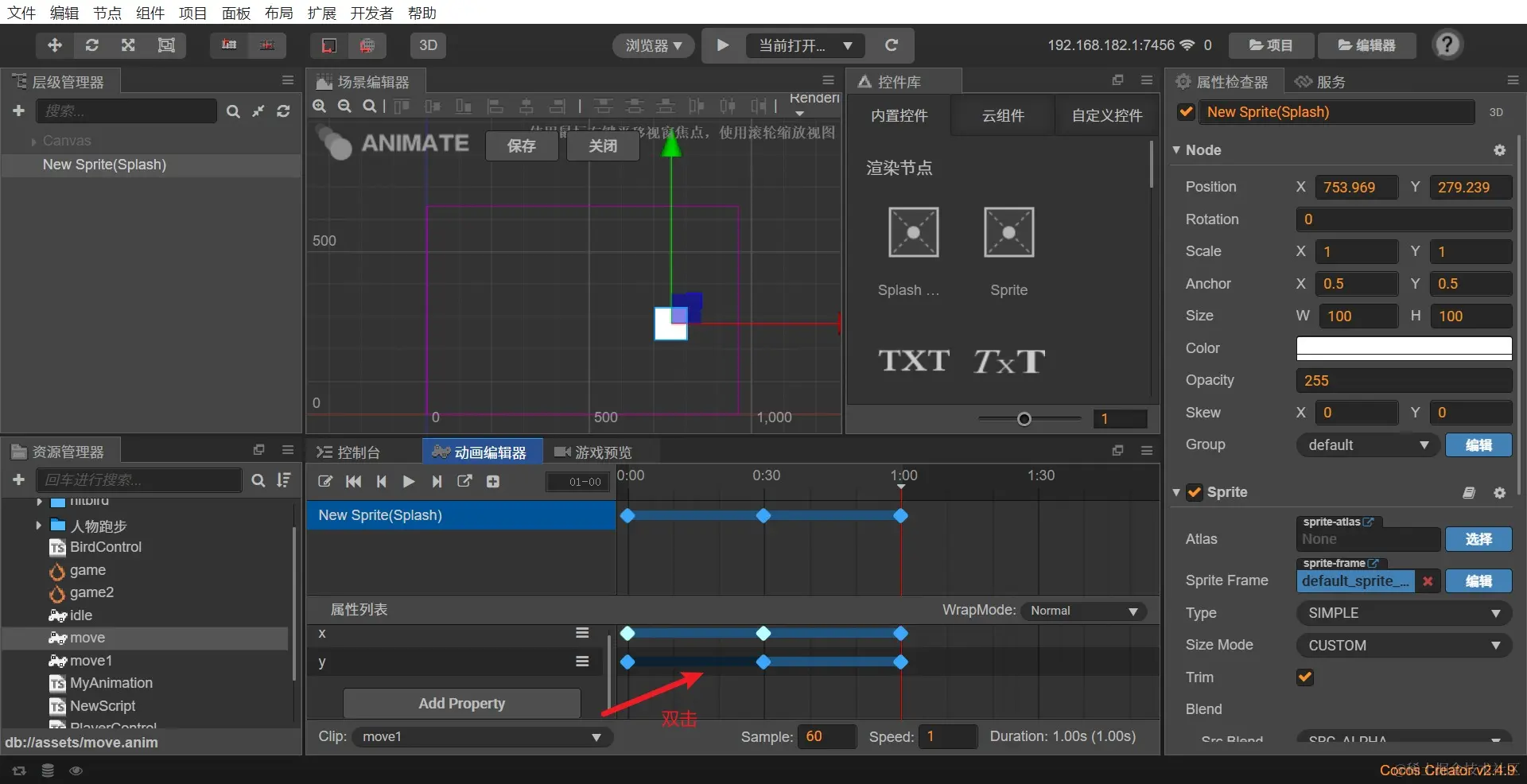Open Sprite component gear menu
Screen dimensions: 1527x784
[1499, 493]
